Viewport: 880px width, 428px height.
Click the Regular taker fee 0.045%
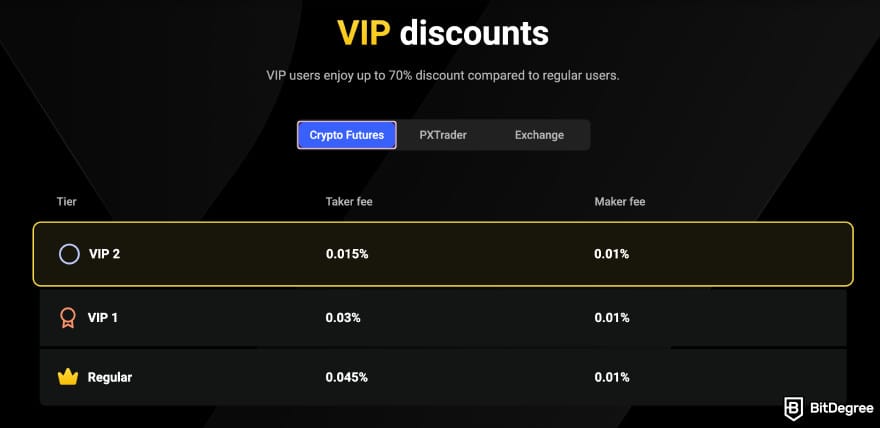[x=347, y=377]
